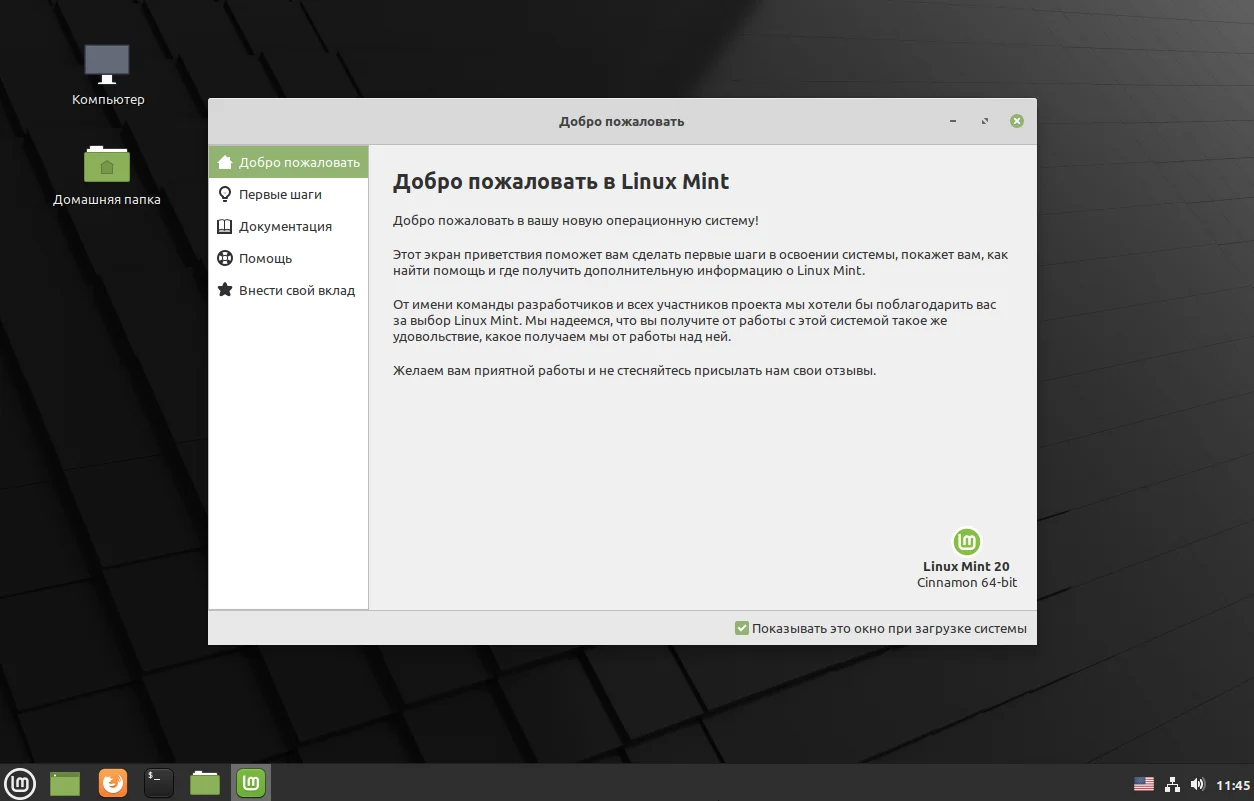Open the file manager panel launcher
The height and width of the screenshot is (801, 1254).
click(x=205, y=783)
